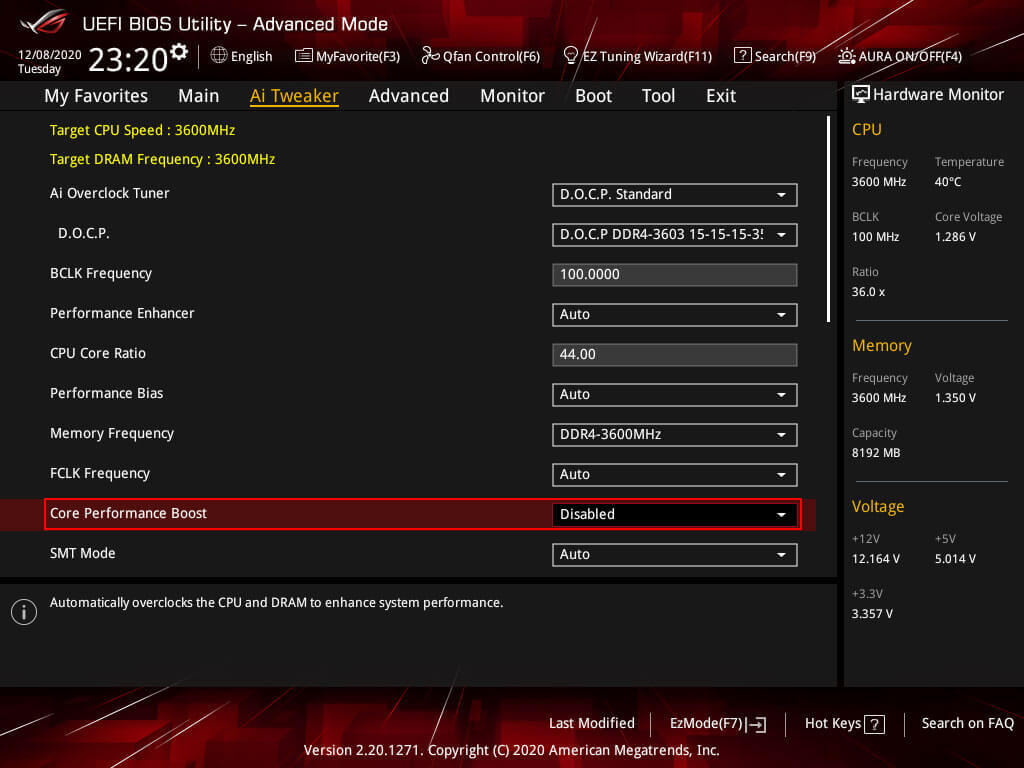Click the AURA ON/OFF light icon
The image size is (1024, 768).
(846, 56)
